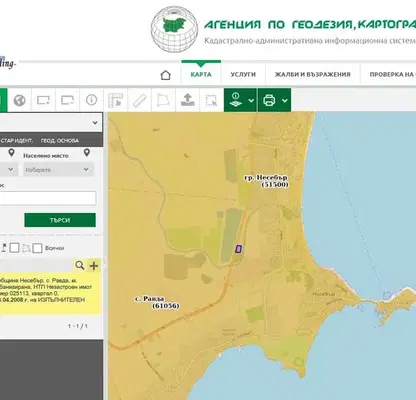Switch to ГЕОД. ОСНОВА tab
The image size is (416, 400).
(x=60, y=141)
